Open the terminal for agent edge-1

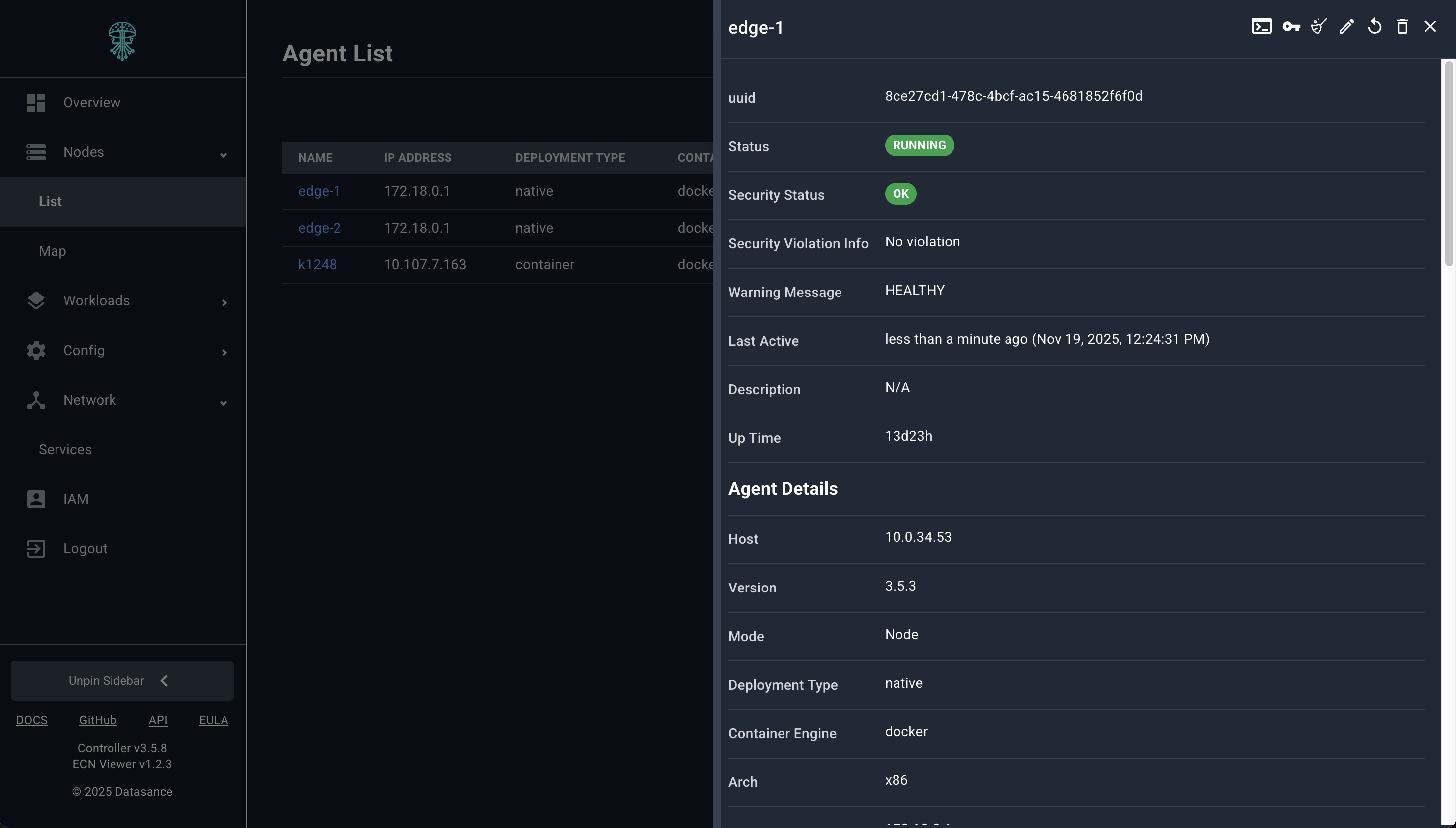coord(1262,26)
